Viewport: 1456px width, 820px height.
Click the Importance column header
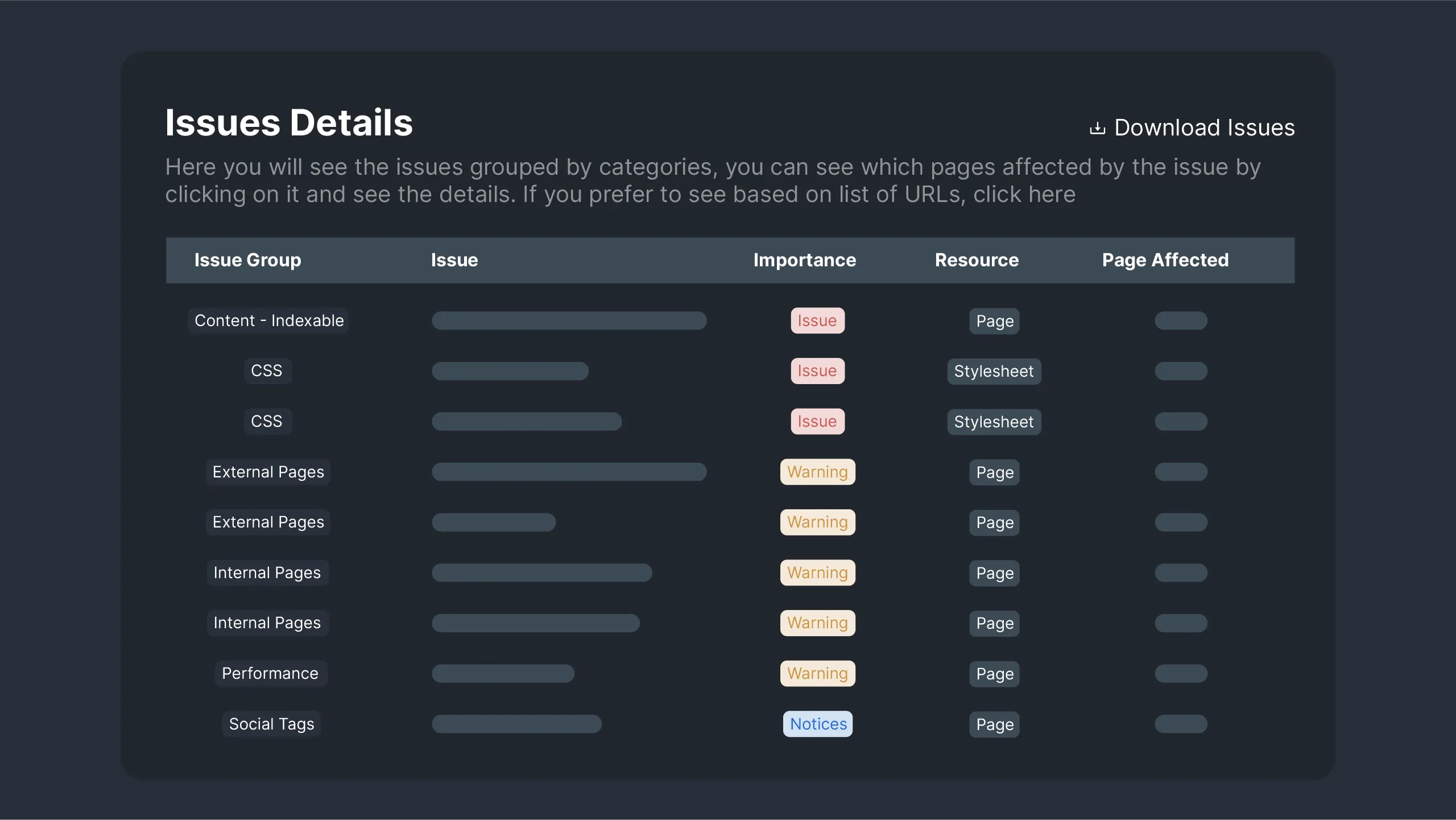pyautogui.click(x=804, y=260)
